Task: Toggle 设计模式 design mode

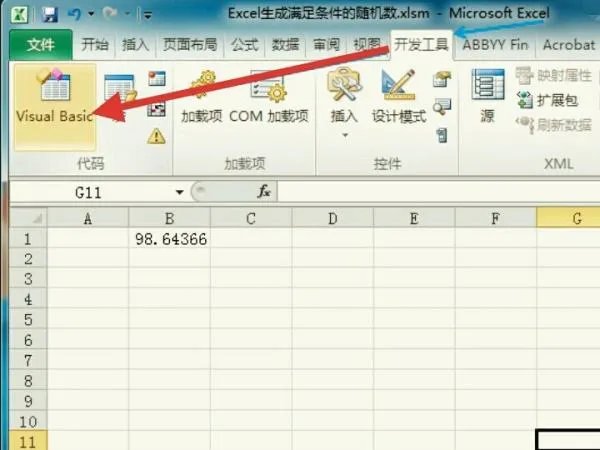Action: coord(398,100)
